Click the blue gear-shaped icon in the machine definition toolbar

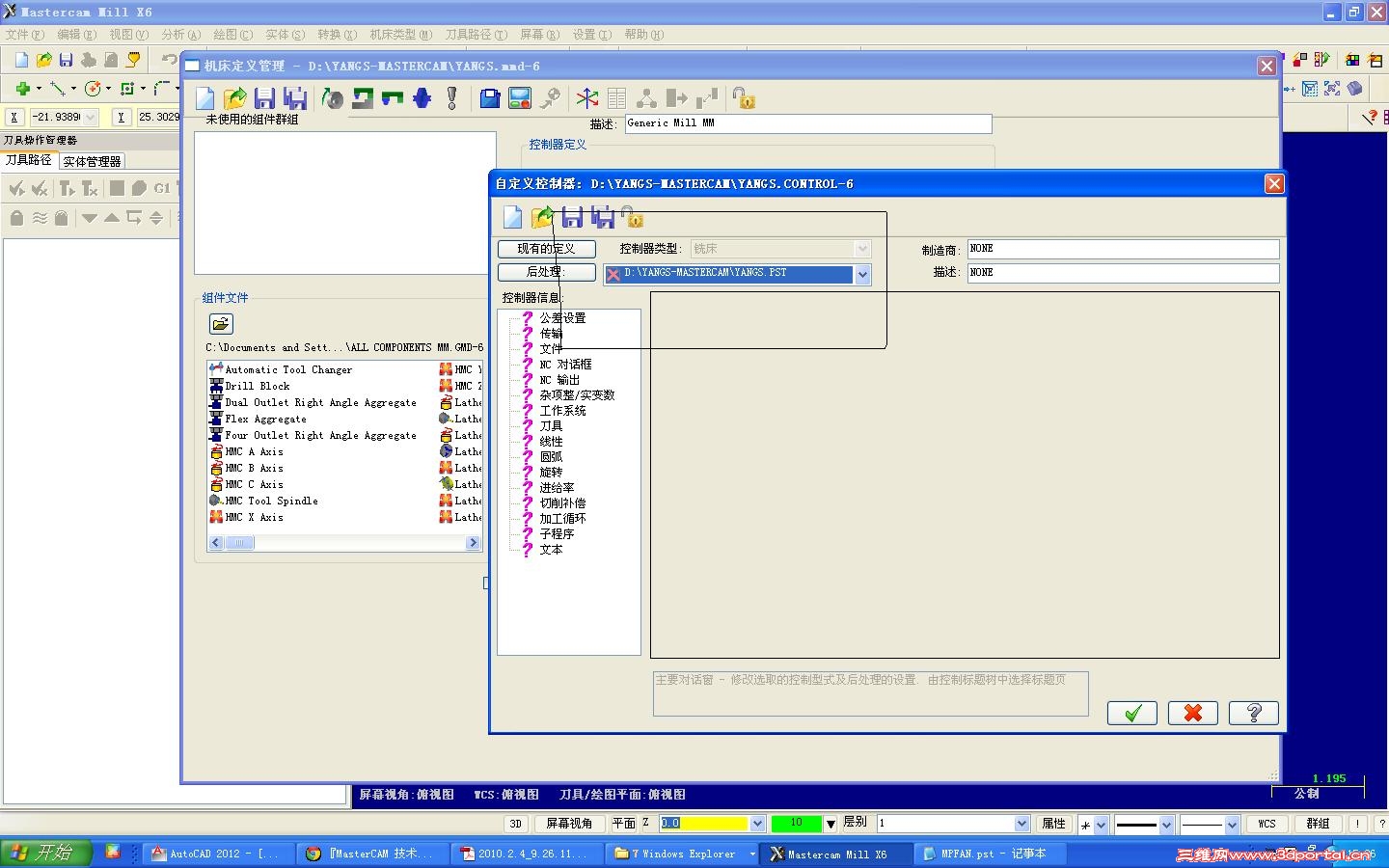[422, 98]
